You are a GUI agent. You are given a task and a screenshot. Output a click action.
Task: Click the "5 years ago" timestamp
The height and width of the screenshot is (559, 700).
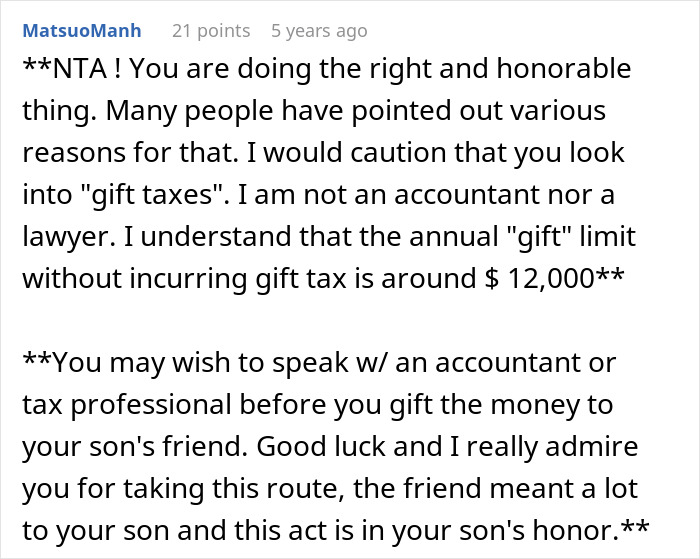319,31
